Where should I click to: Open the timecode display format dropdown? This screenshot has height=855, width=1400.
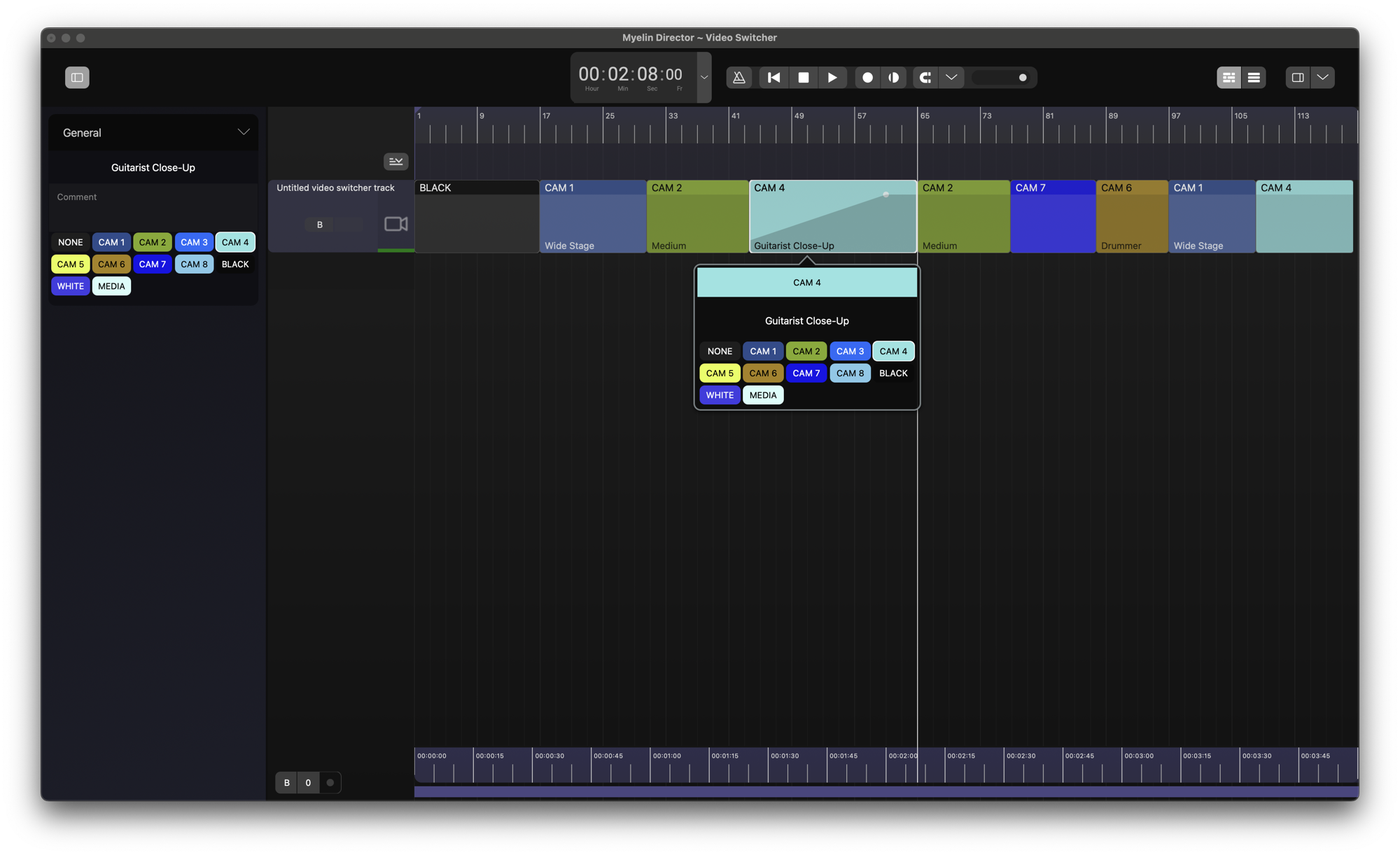[704, 78]
